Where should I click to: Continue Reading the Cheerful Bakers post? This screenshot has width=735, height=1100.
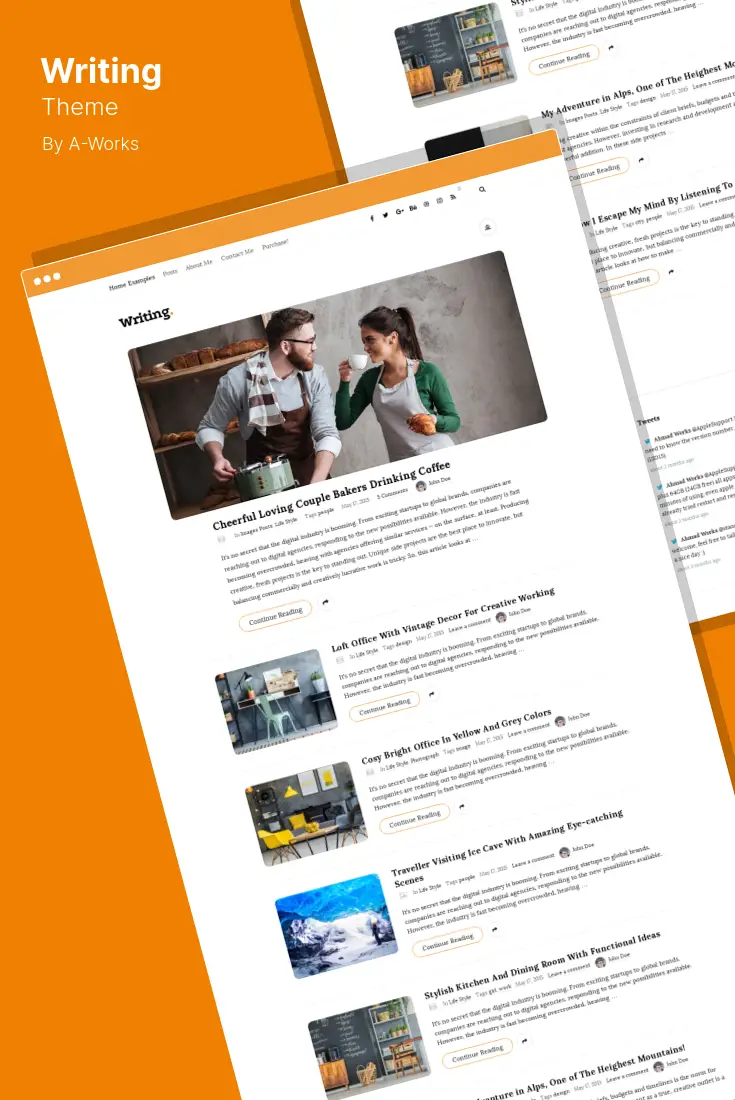tap(276, 615)
